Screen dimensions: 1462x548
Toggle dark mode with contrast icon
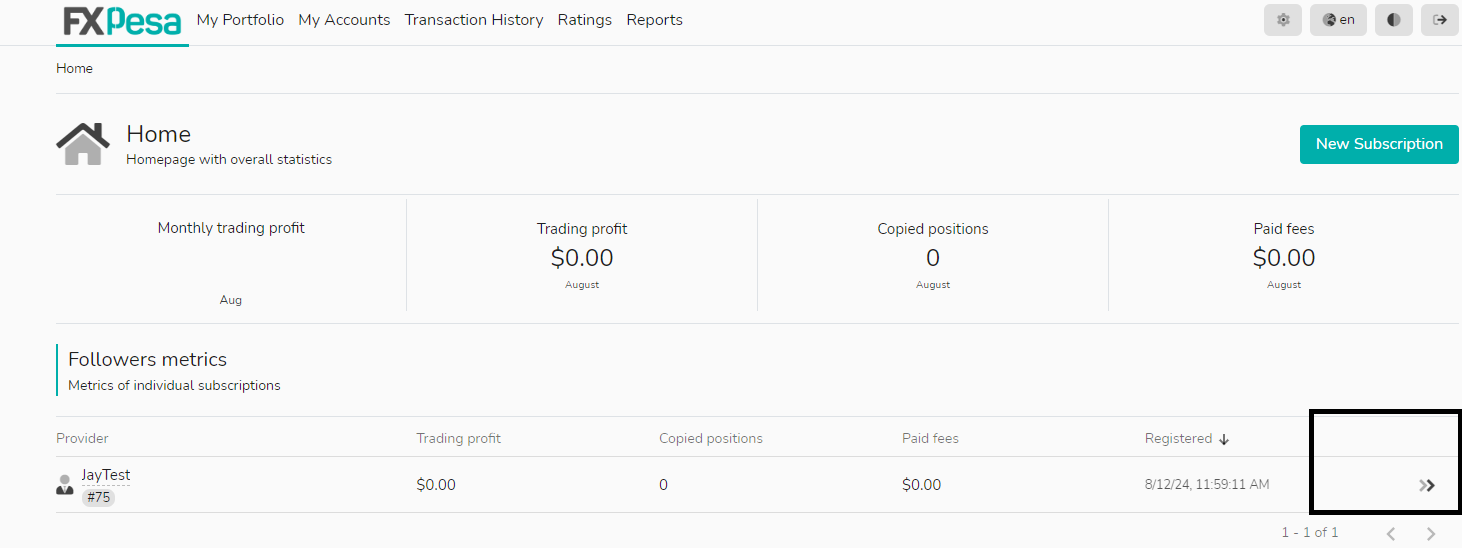[1393, 20]
